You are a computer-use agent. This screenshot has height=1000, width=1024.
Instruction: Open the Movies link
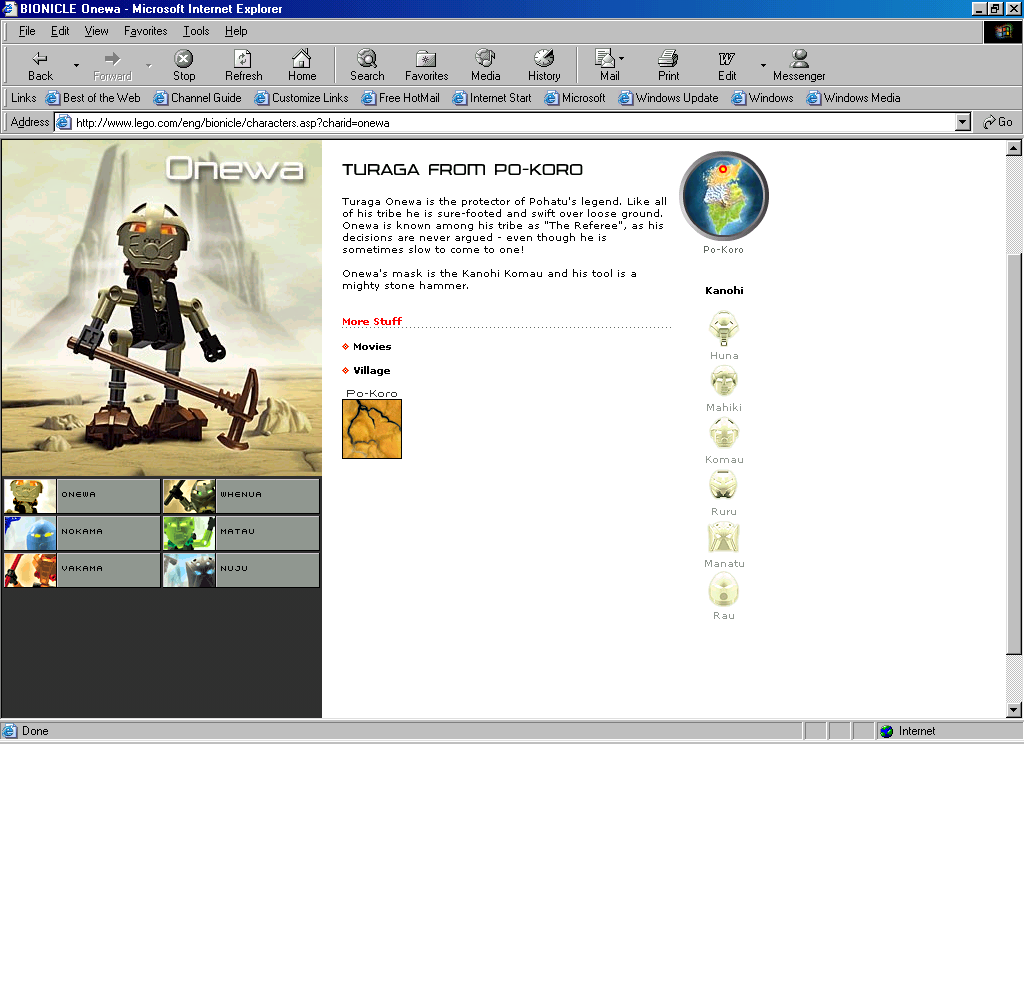372,347
